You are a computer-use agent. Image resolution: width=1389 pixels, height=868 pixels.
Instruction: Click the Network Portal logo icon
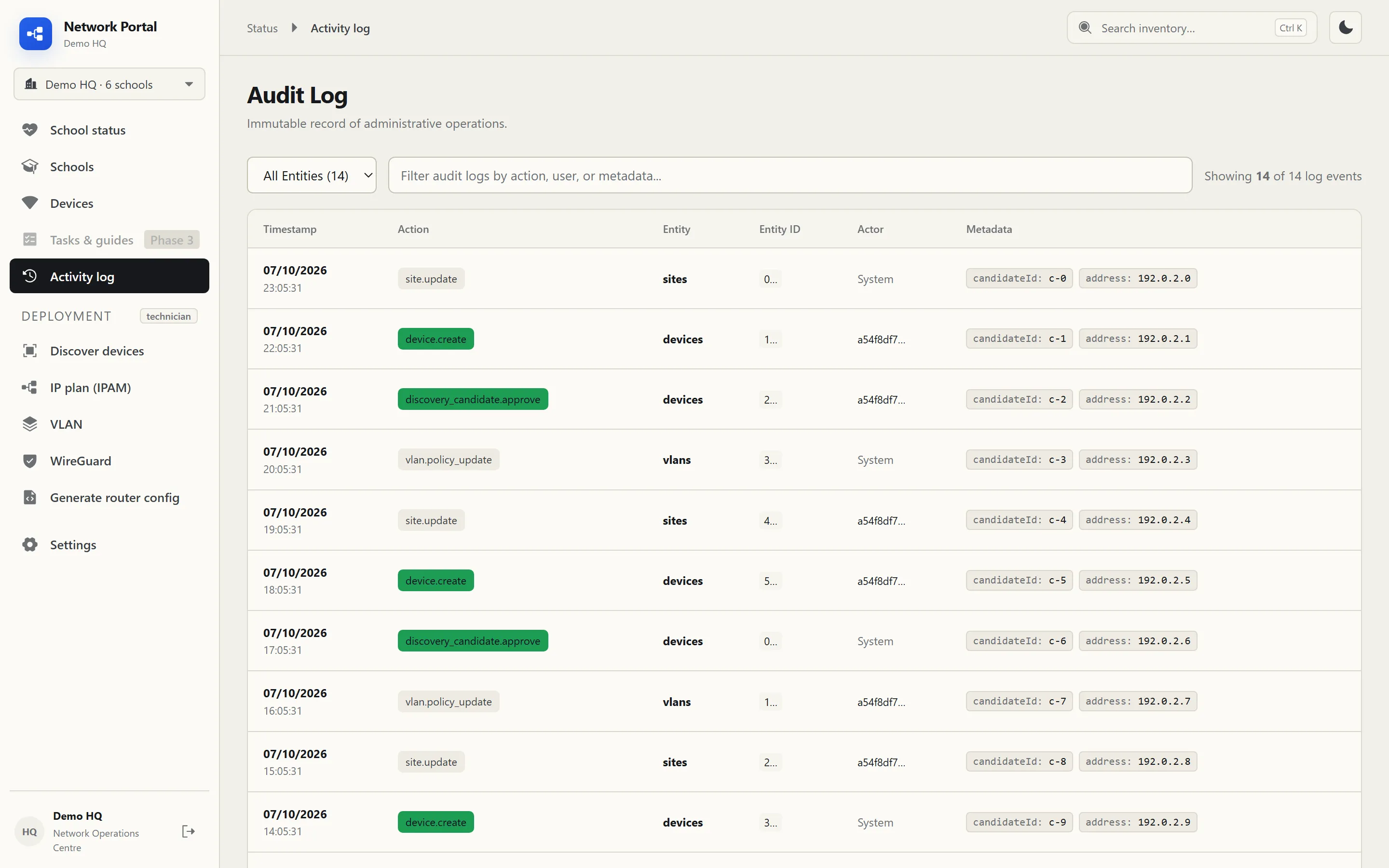[x=35, y=34]
